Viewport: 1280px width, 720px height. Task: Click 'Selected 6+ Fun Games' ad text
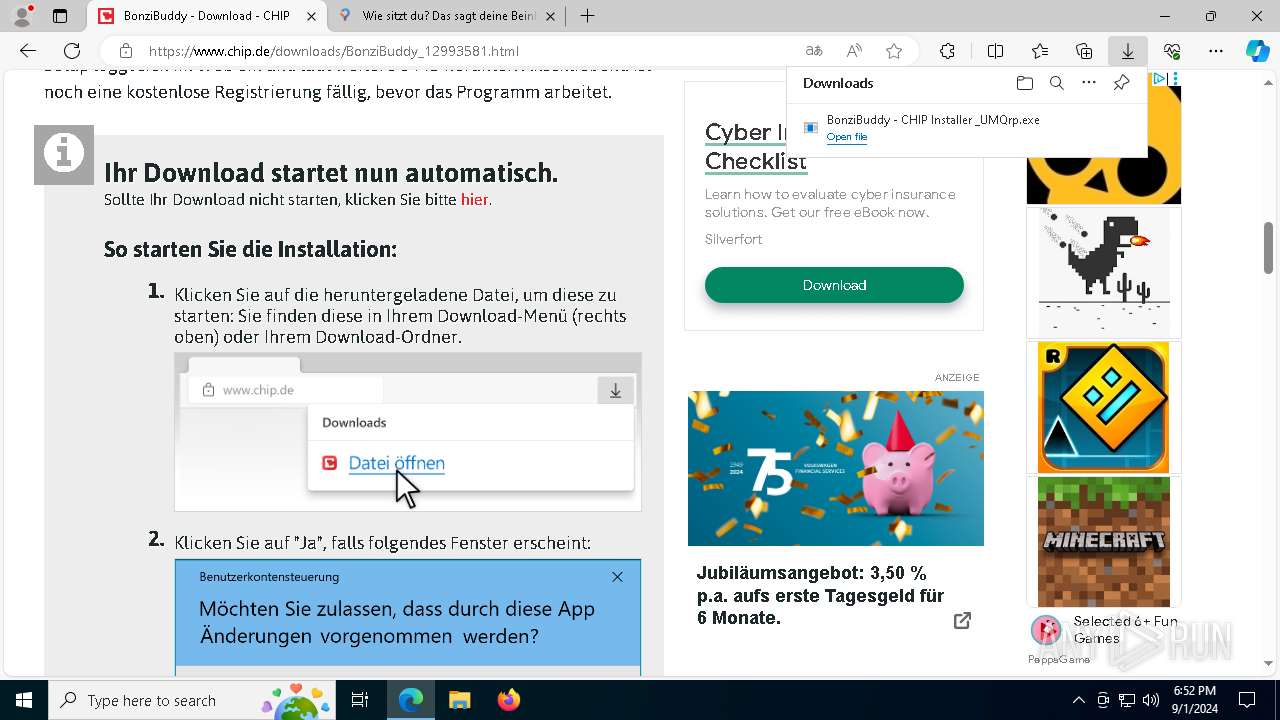pyautogui.click(x=1125, y=629)
